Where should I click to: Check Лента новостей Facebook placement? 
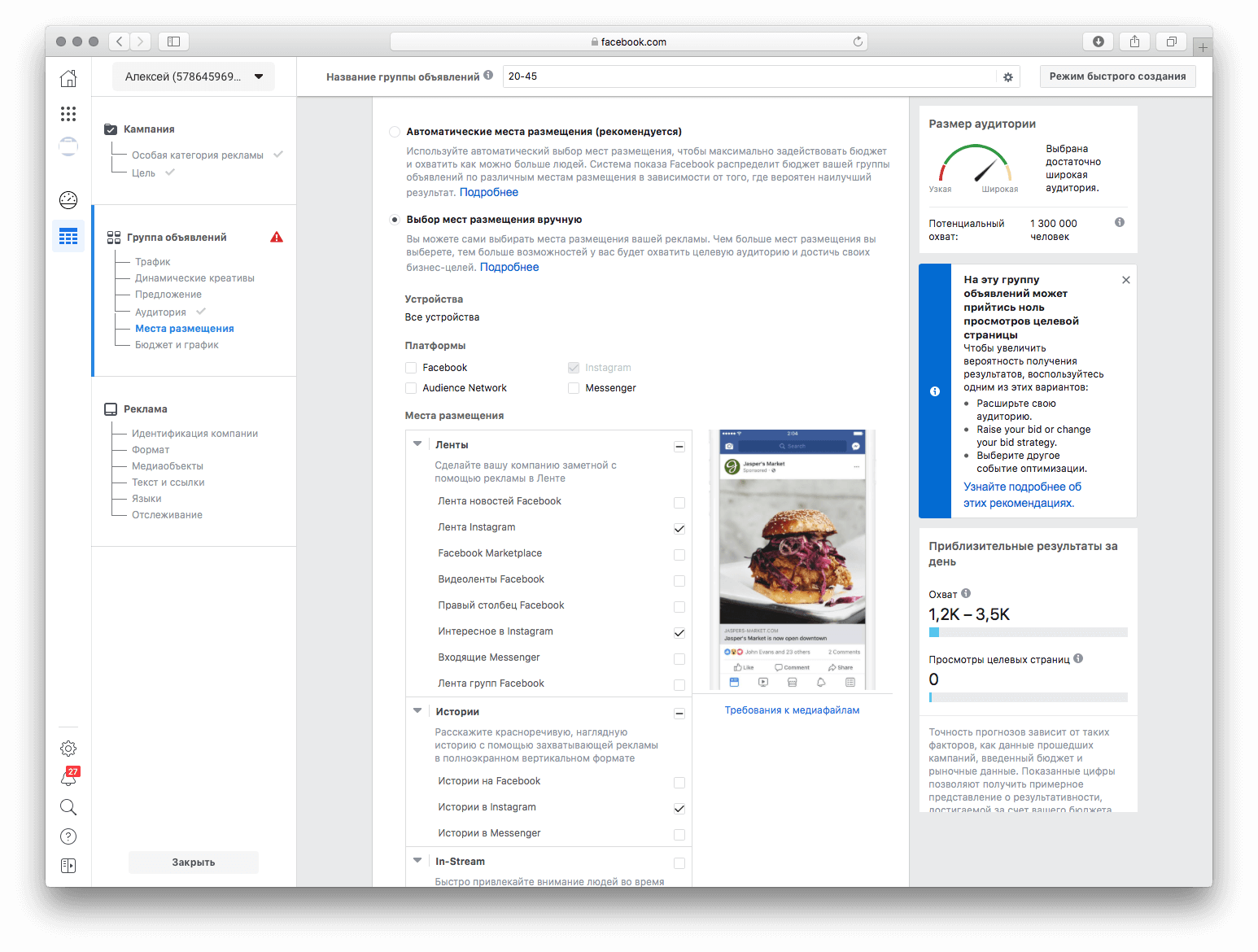point(679,503)
